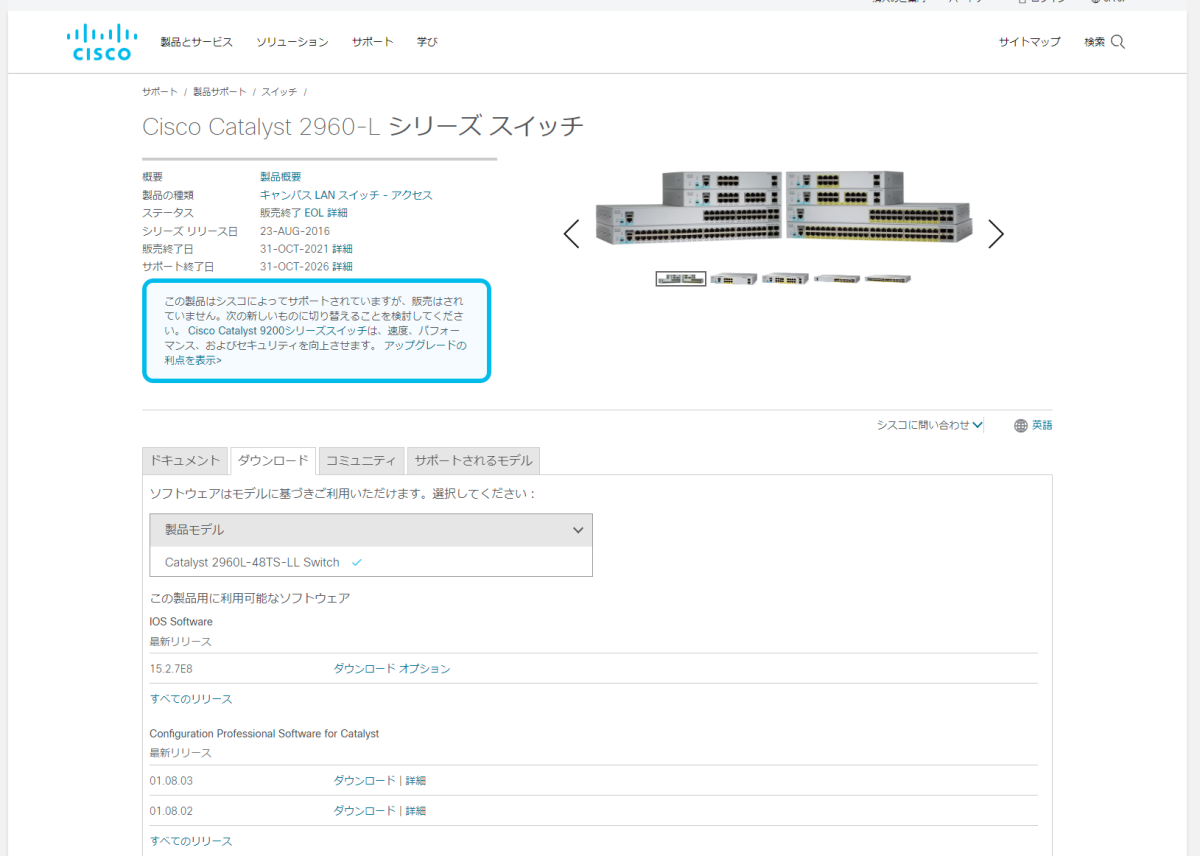This screenshot has height=856, width=1200.
Task: Click the Cisco logo
Action: coord(101,42)
